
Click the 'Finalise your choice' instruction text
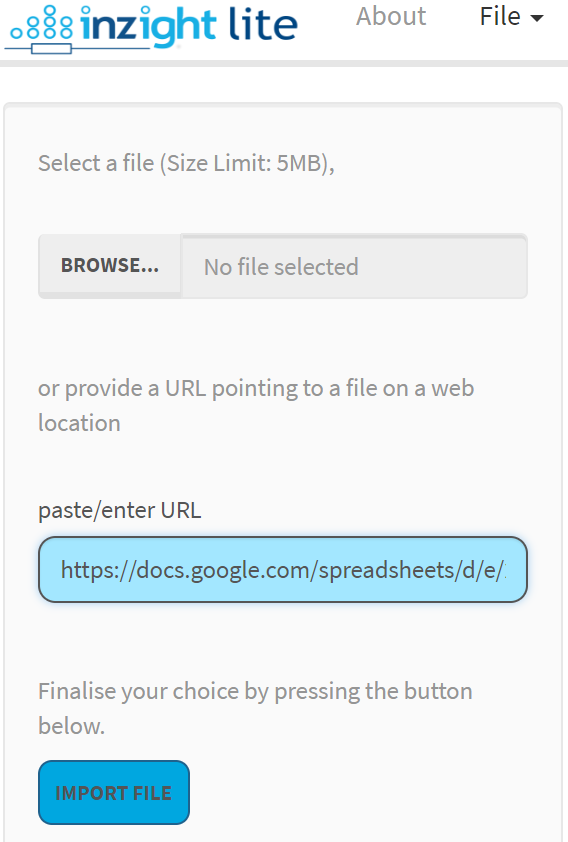click(255, 708)
